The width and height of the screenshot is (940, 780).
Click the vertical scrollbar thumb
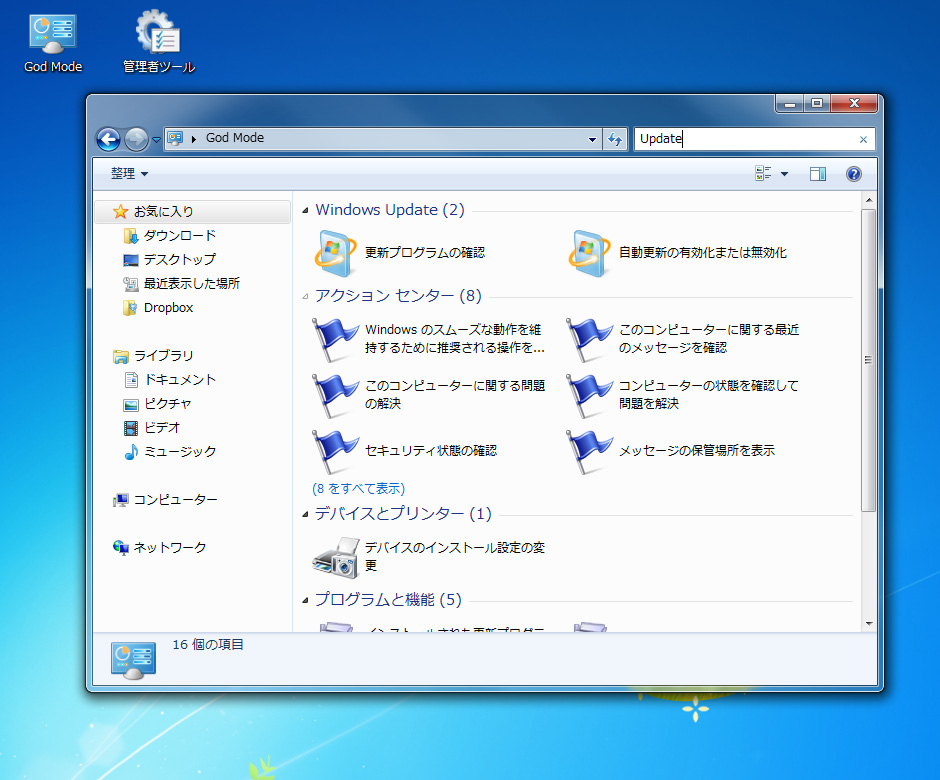click(869, 360)
